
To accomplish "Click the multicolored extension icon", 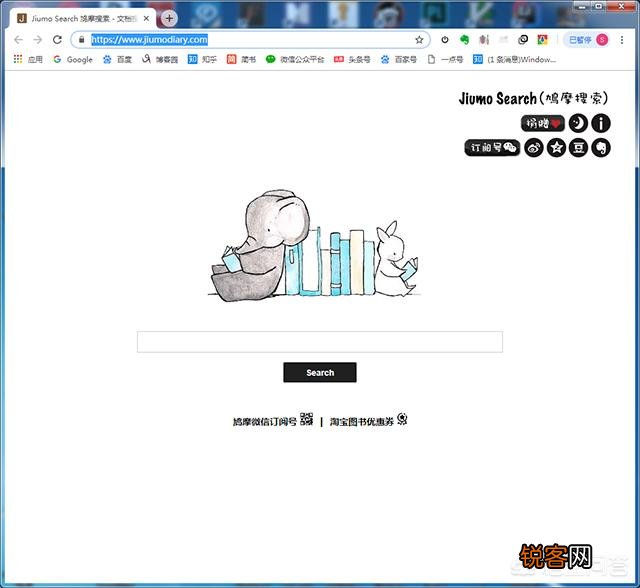I will (542, 40).
